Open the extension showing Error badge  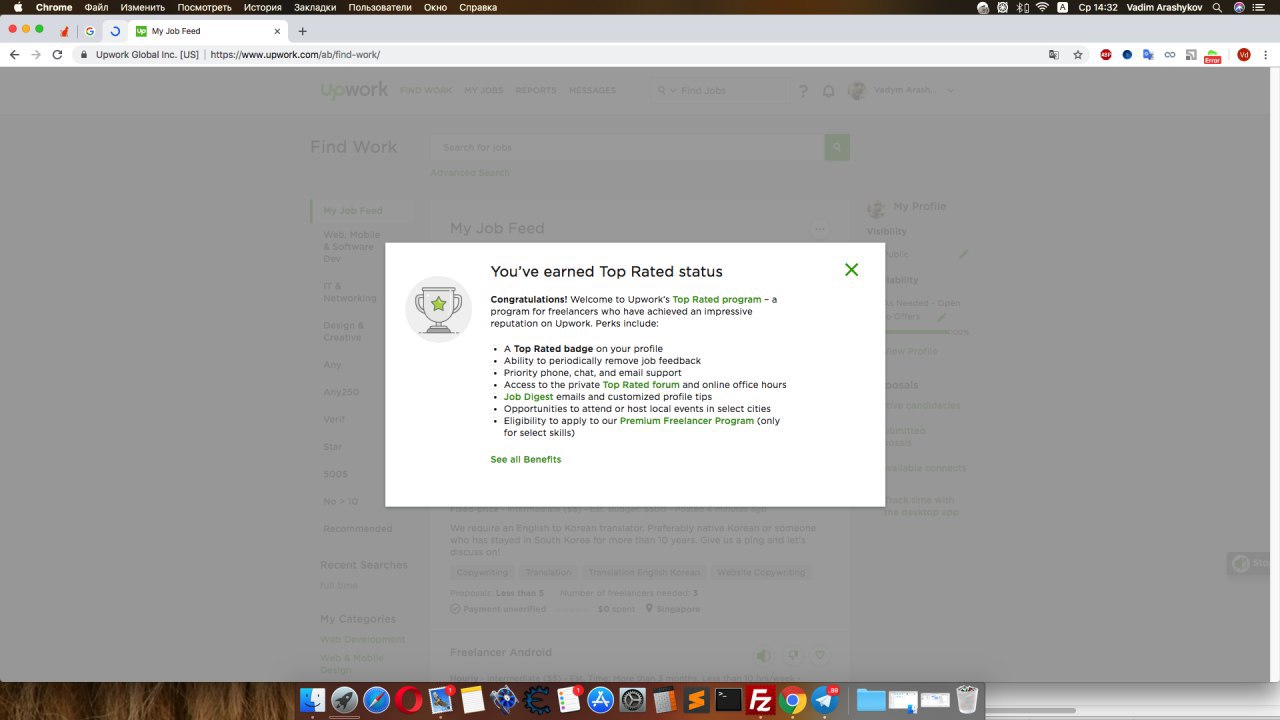click(1212, 56)
